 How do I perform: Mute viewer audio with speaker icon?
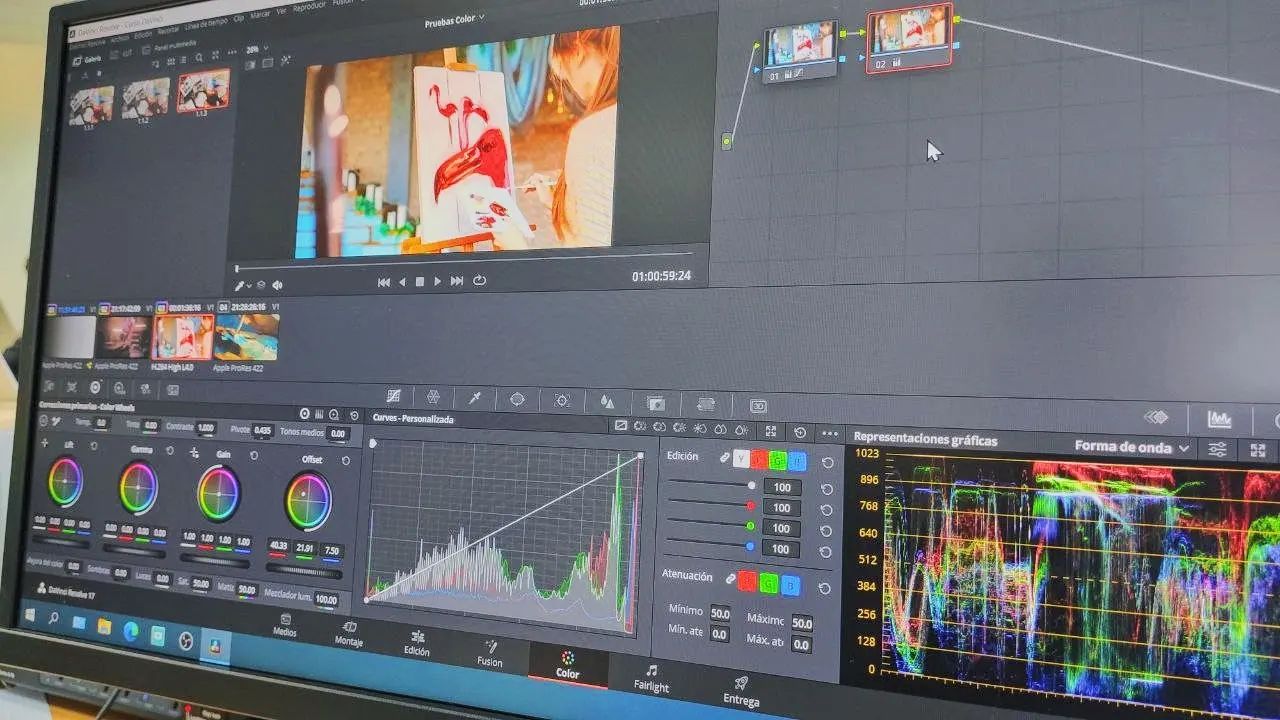277,285
